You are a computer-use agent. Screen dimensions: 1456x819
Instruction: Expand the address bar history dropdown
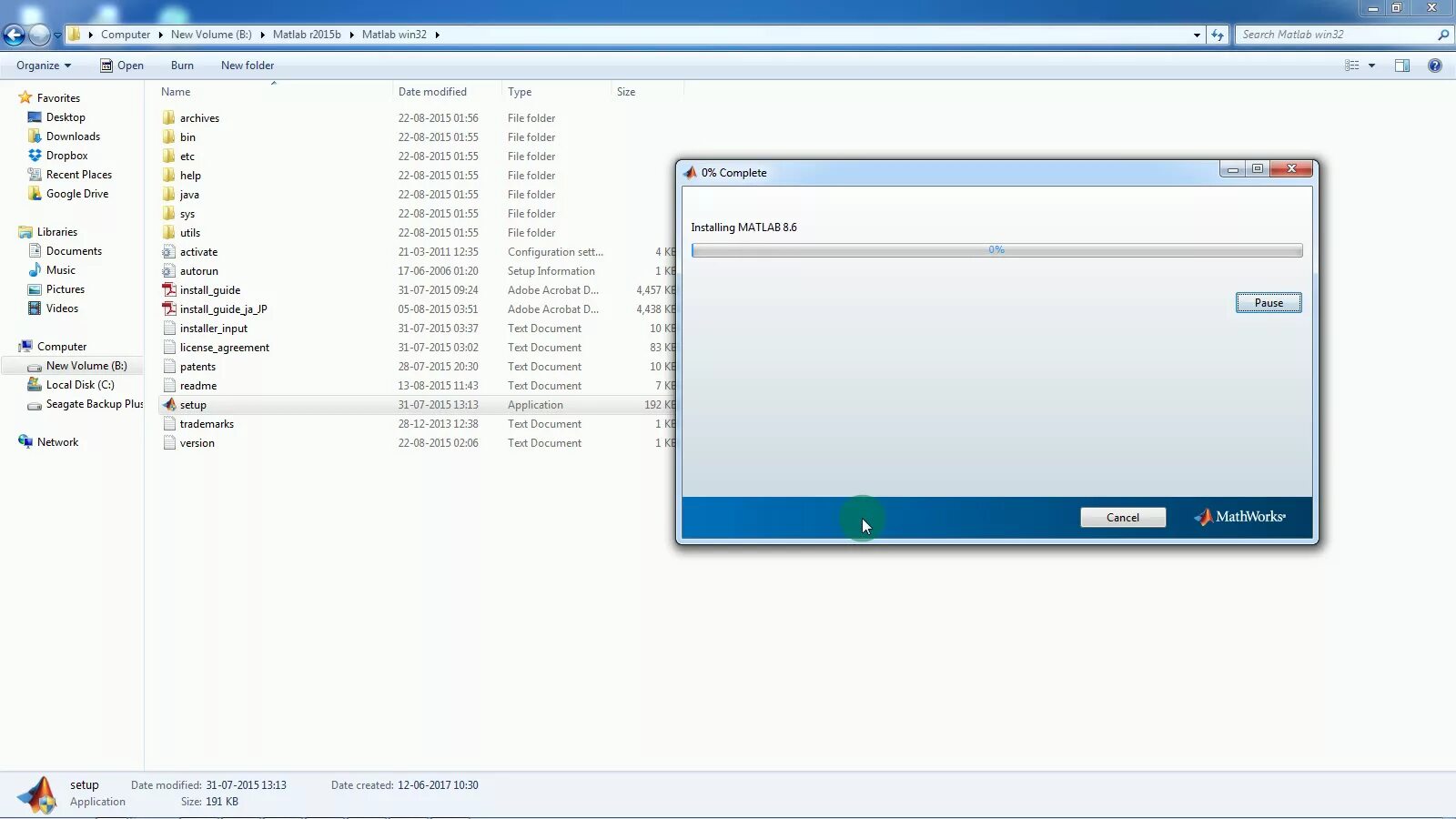[x=1197, y=35]
